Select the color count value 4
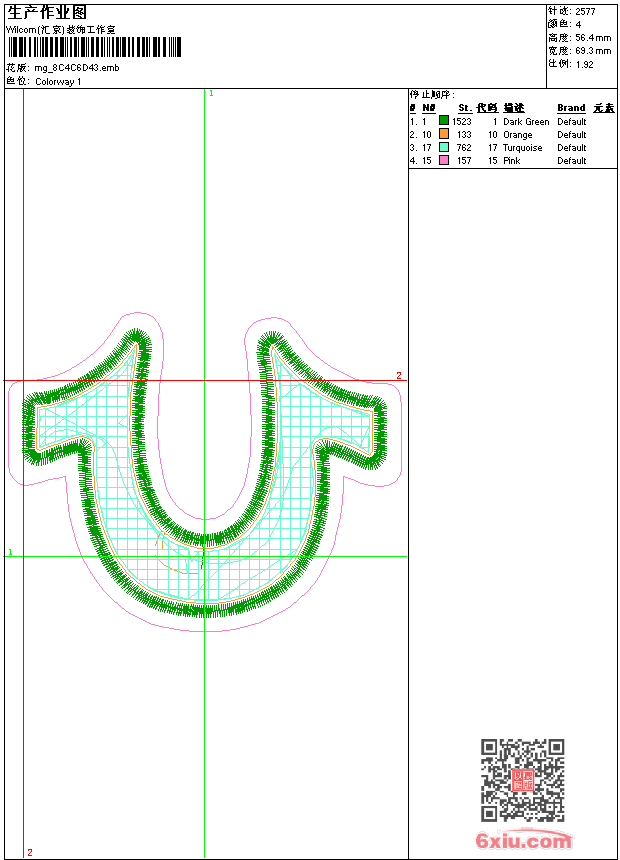620x860 pixels. (x=578, y=24)
